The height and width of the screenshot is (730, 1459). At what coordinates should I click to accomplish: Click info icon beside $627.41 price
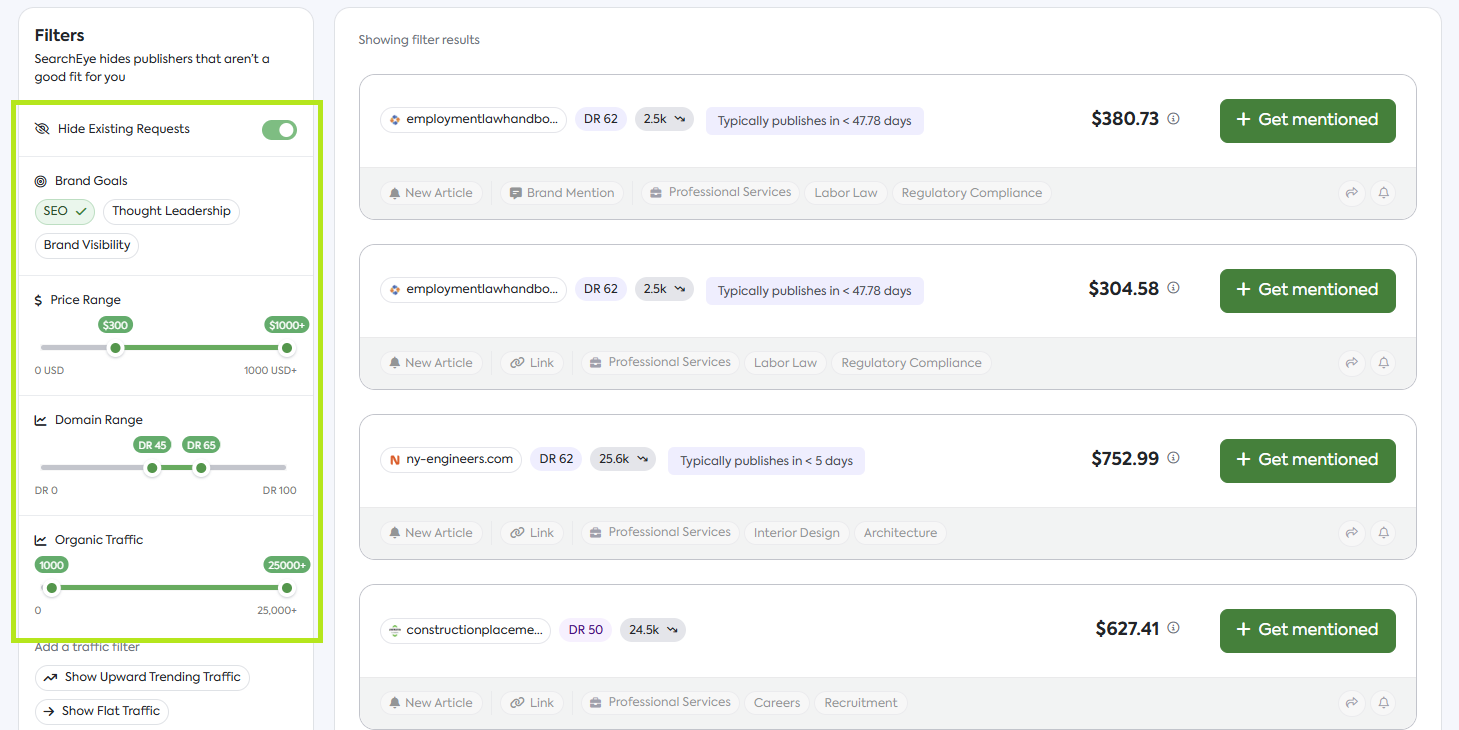click(1174, 629)
